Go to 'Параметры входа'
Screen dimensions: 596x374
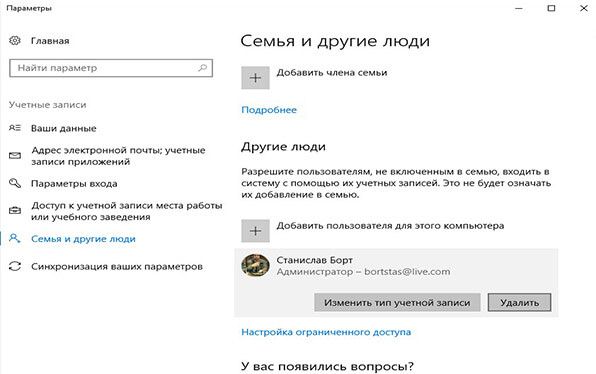[x=74, y=184]
